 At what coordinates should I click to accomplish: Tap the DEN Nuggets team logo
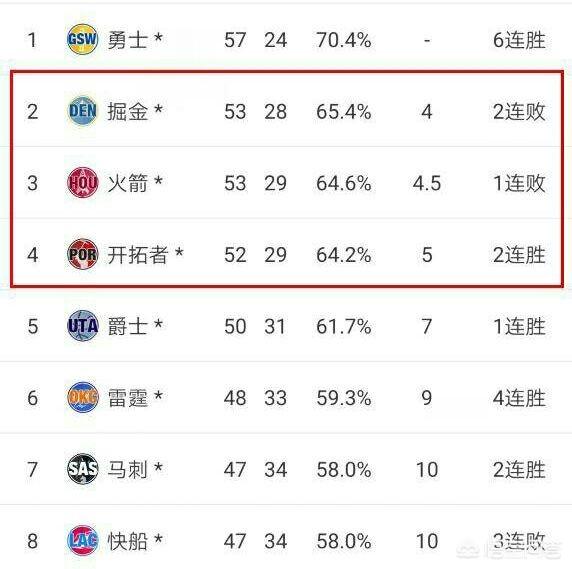83,111
